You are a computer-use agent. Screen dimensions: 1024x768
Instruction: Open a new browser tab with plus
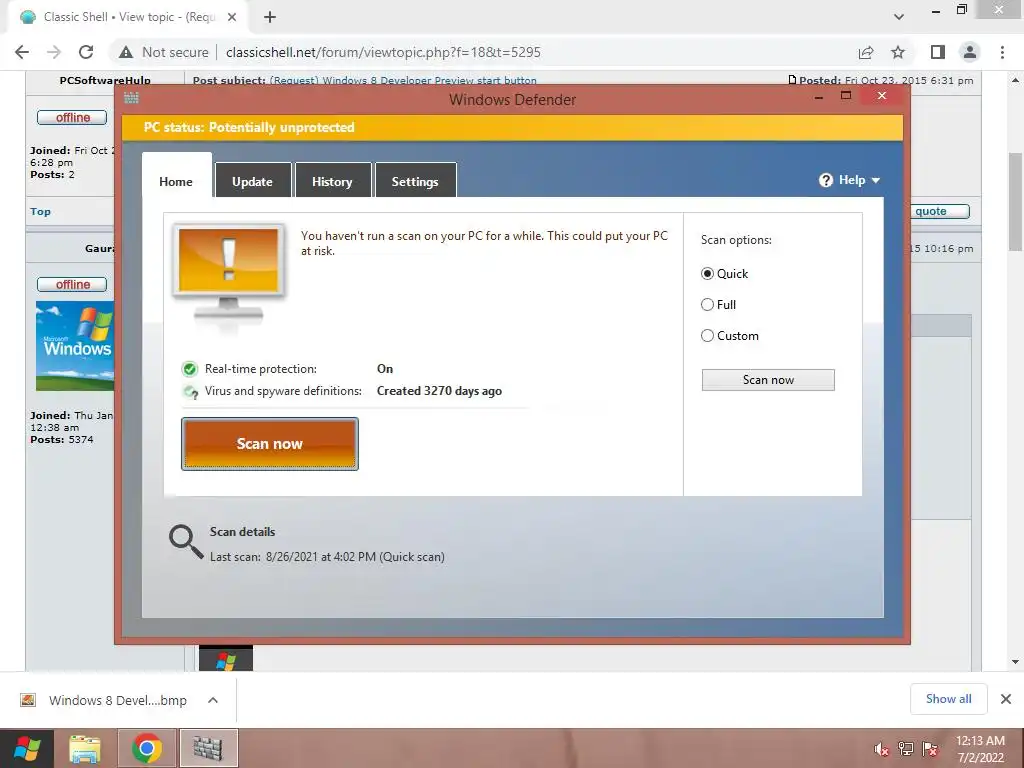(x=270, y=18)
